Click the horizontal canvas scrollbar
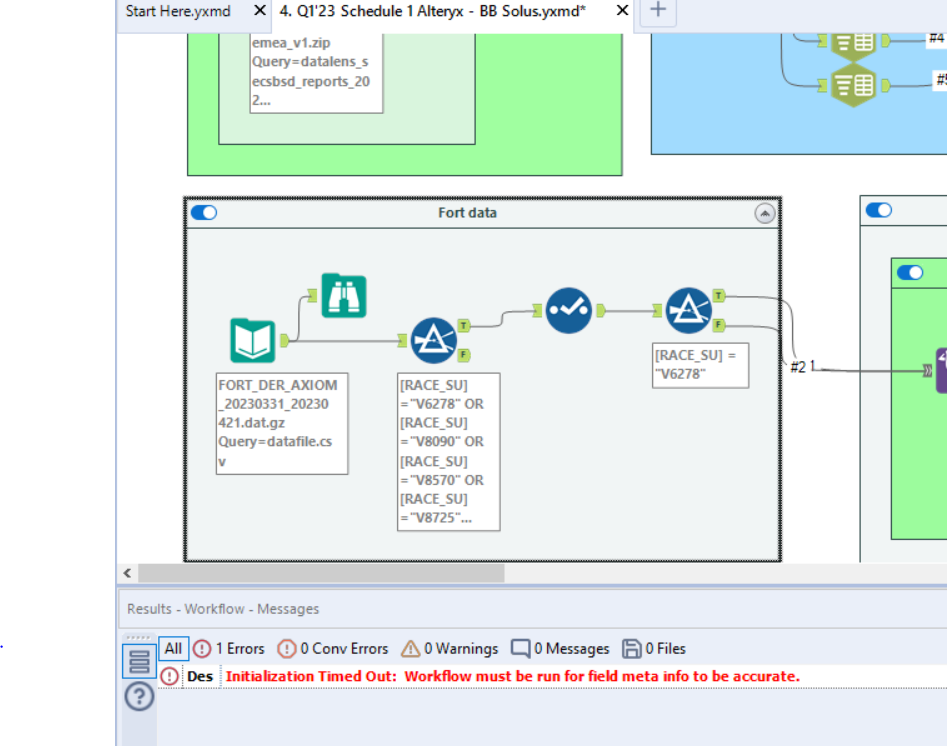947x746 pixels. (320, 573)
